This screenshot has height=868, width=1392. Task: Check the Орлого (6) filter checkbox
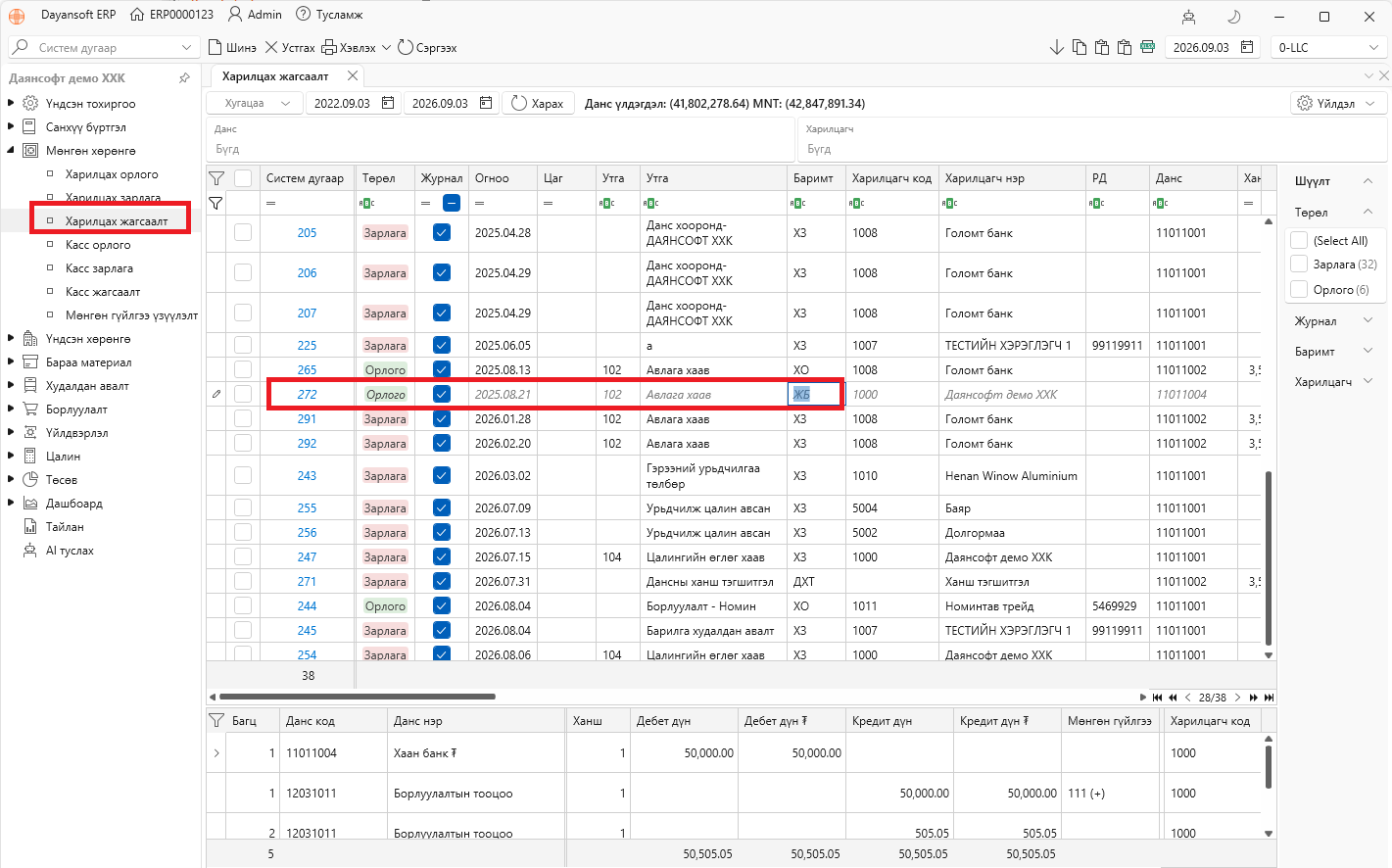(1299, 289)
